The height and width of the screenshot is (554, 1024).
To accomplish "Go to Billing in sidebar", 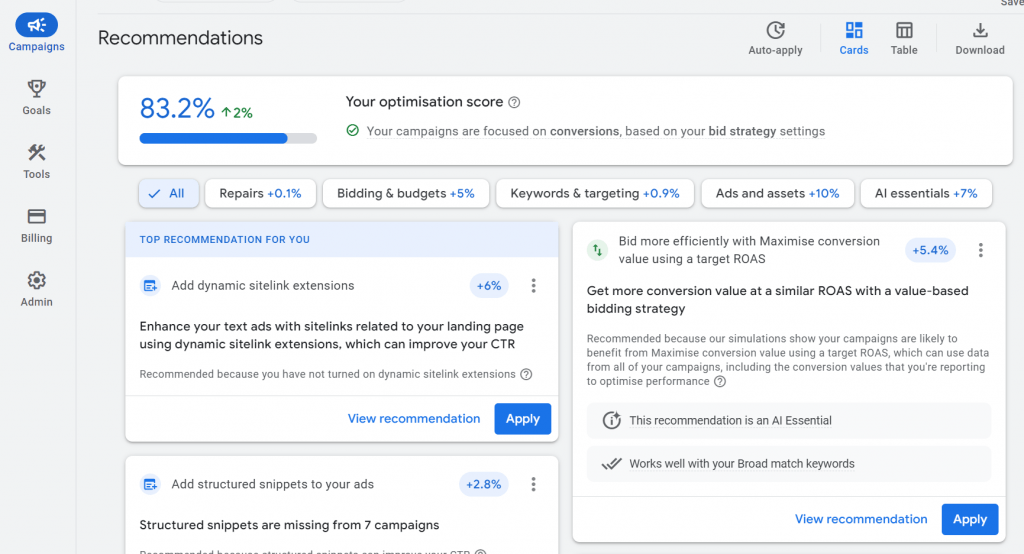I will point(37,225).
